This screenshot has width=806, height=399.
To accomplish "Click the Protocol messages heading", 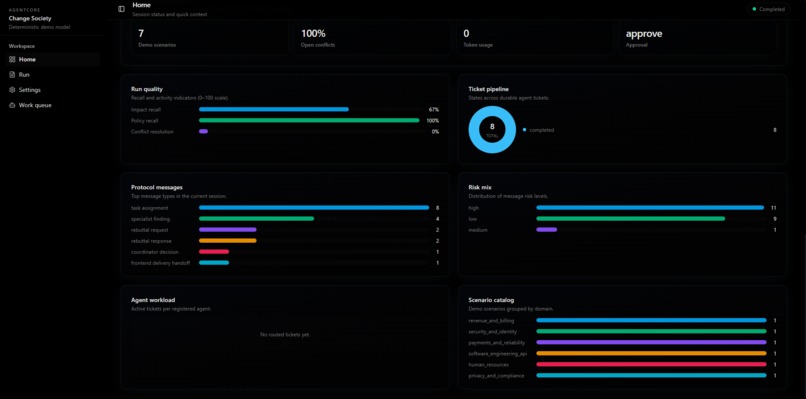I will (x=157, y=187).
